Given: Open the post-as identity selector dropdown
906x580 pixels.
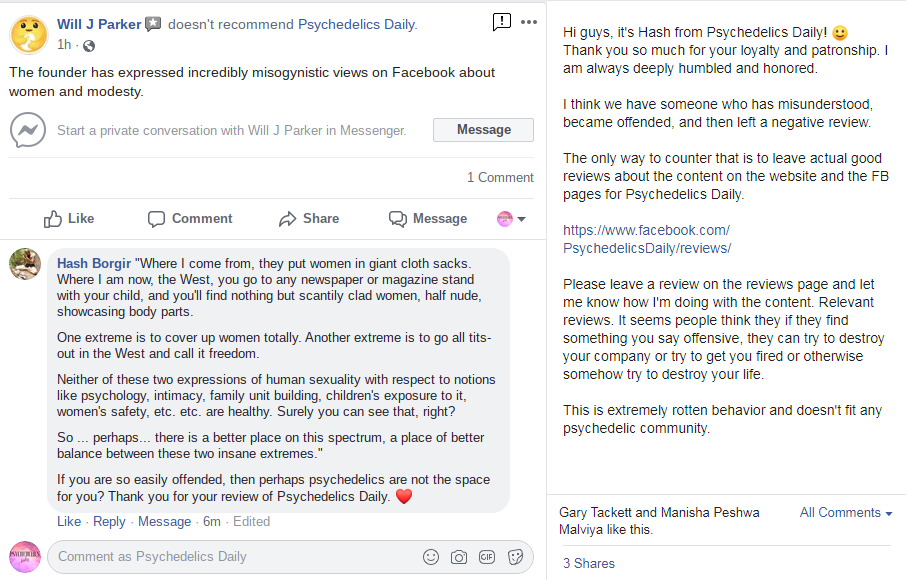Looking at the screenshot, I should point(511,219).
